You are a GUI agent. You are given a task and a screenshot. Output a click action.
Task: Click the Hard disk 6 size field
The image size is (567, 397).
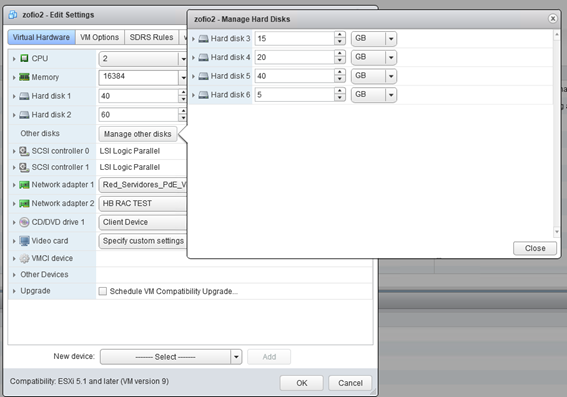coord(295,95)
